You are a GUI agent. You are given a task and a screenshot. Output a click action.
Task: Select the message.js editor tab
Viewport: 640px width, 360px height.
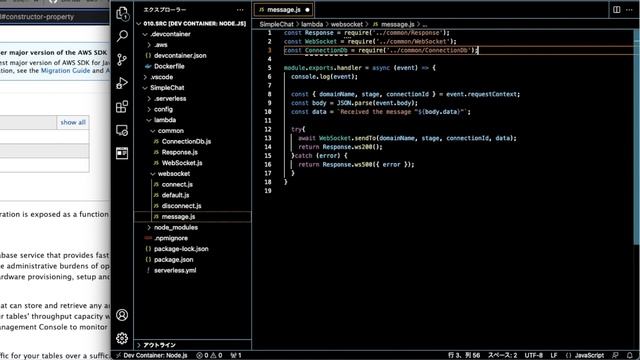pos(284,10)
